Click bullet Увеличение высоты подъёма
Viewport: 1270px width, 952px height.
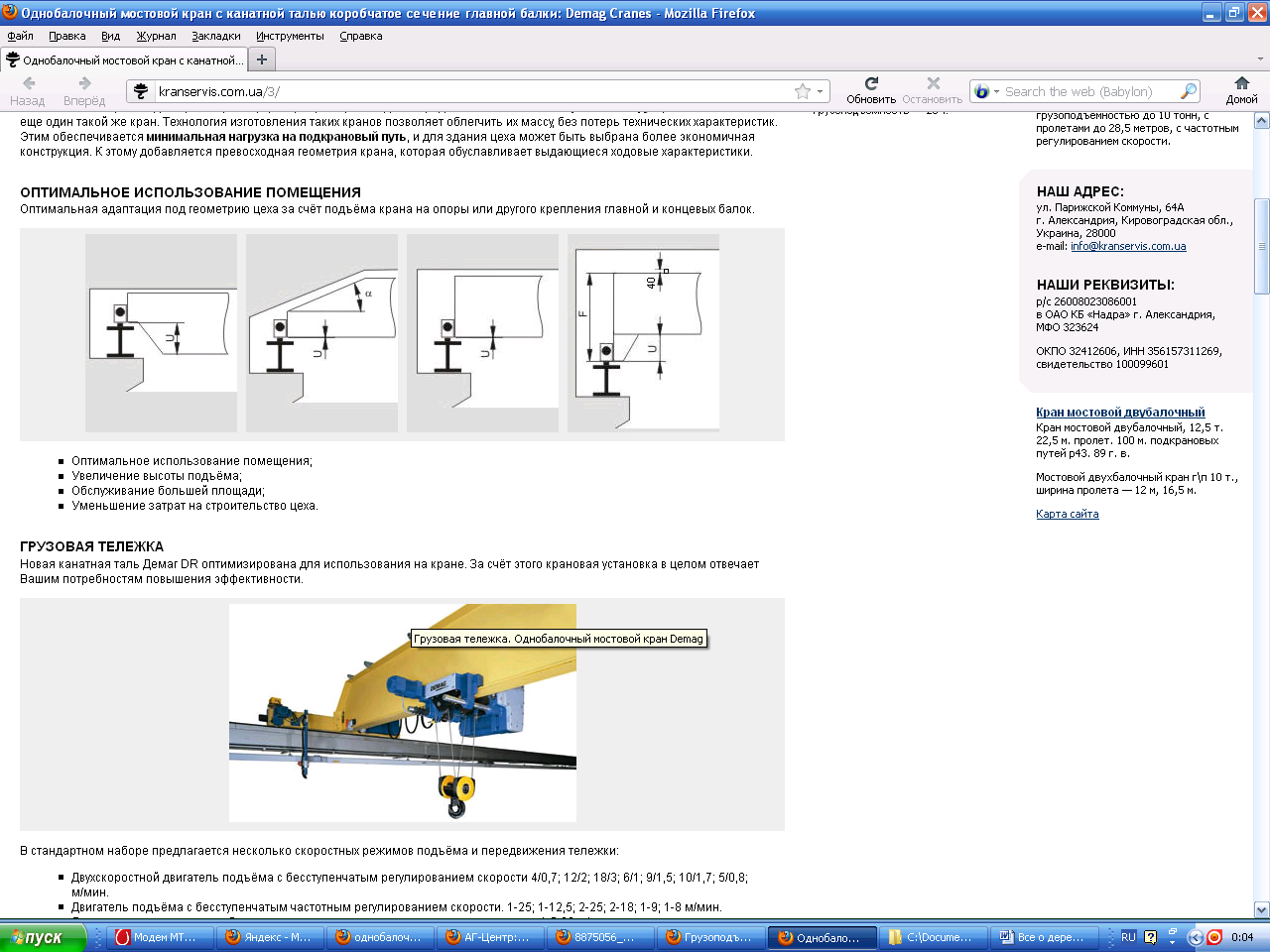156,476
